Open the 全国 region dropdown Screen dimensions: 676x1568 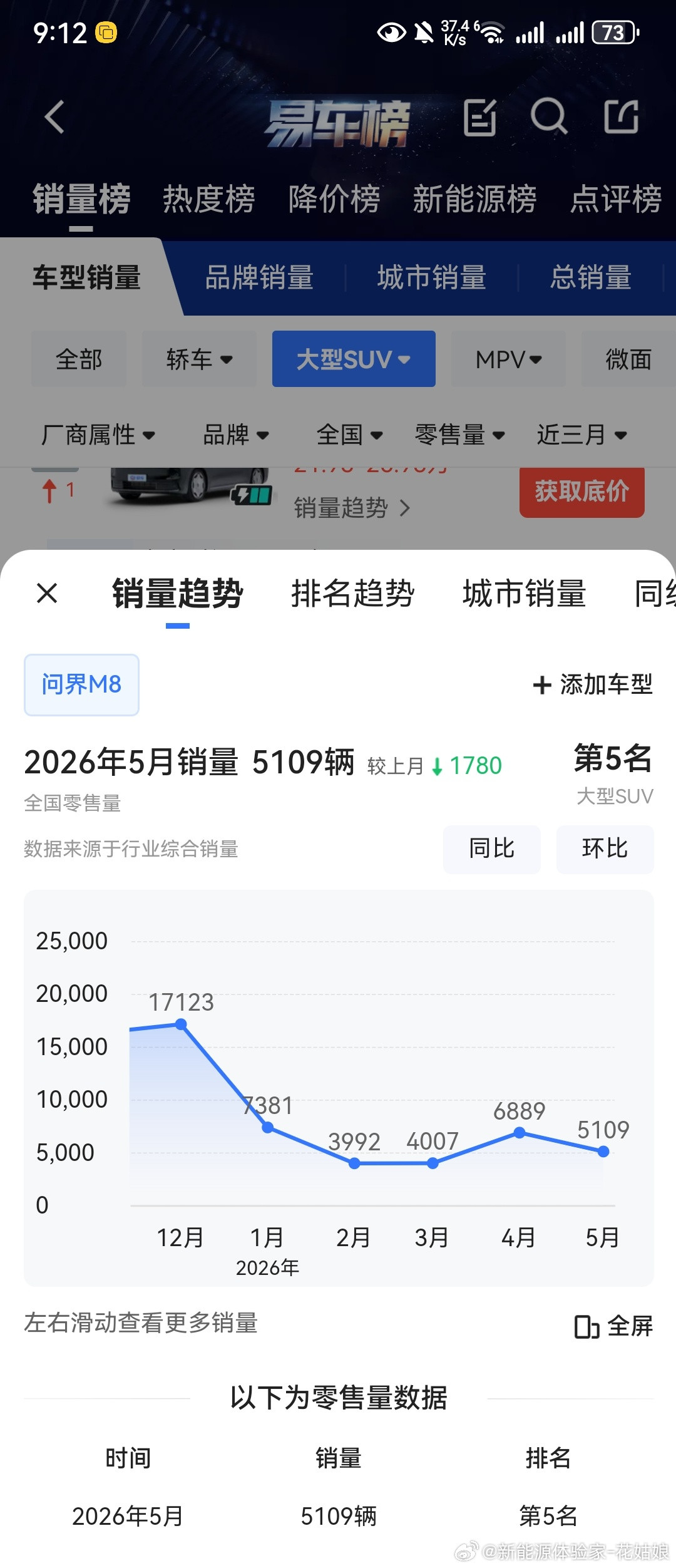click(349, 435)
